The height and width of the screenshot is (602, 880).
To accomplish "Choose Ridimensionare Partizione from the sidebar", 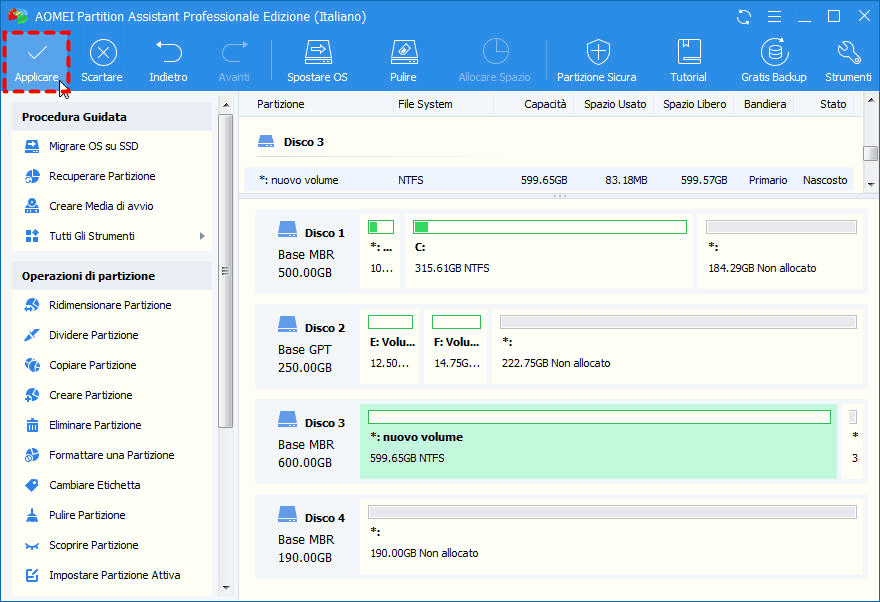I will click(110, 305).
